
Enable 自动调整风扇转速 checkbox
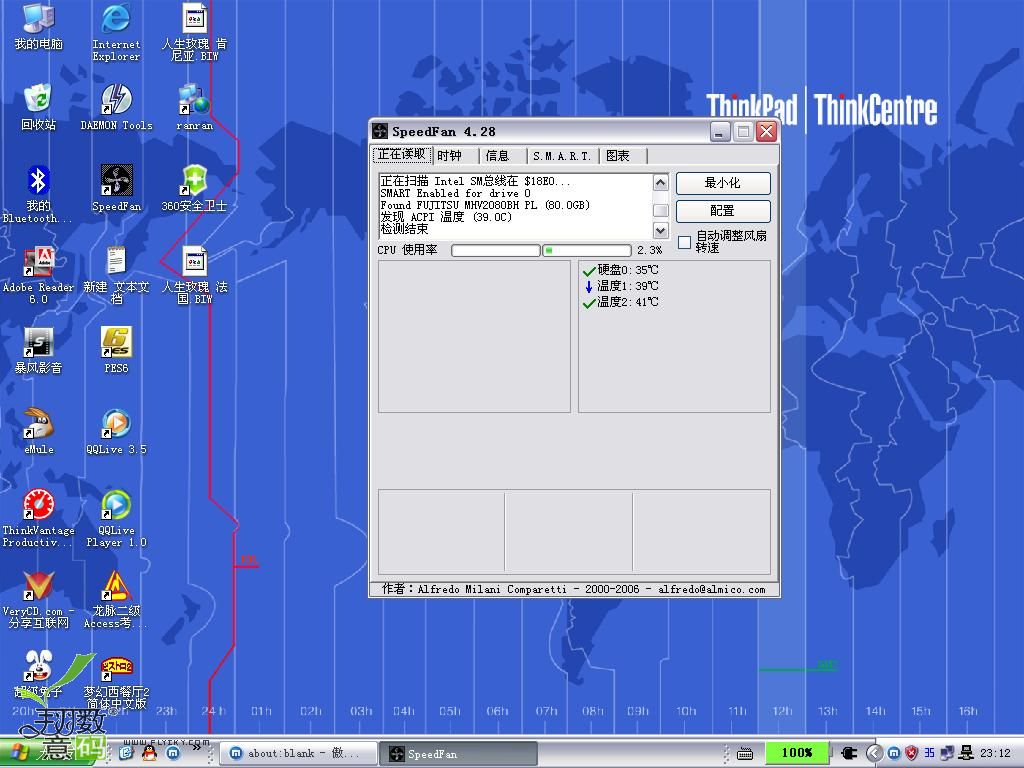point(684,242)
